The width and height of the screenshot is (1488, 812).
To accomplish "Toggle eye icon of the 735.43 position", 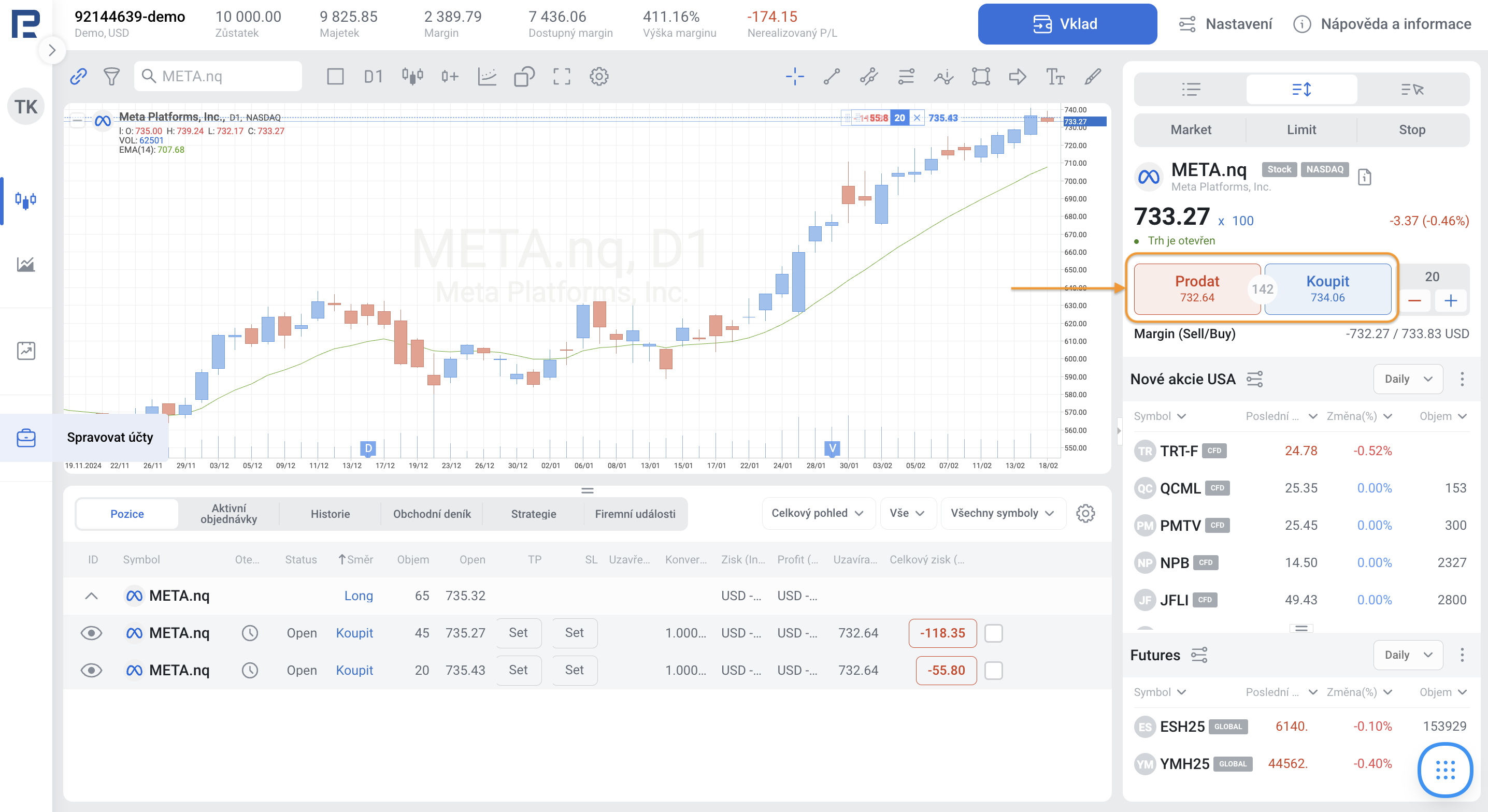I will tap(91, 671).
